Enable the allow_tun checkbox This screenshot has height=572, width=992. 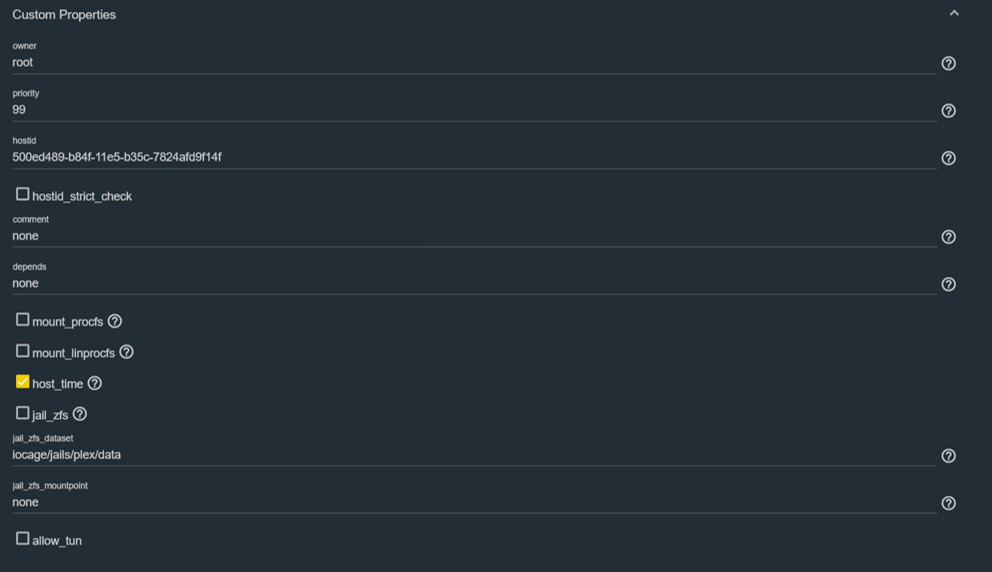(22, 539)
